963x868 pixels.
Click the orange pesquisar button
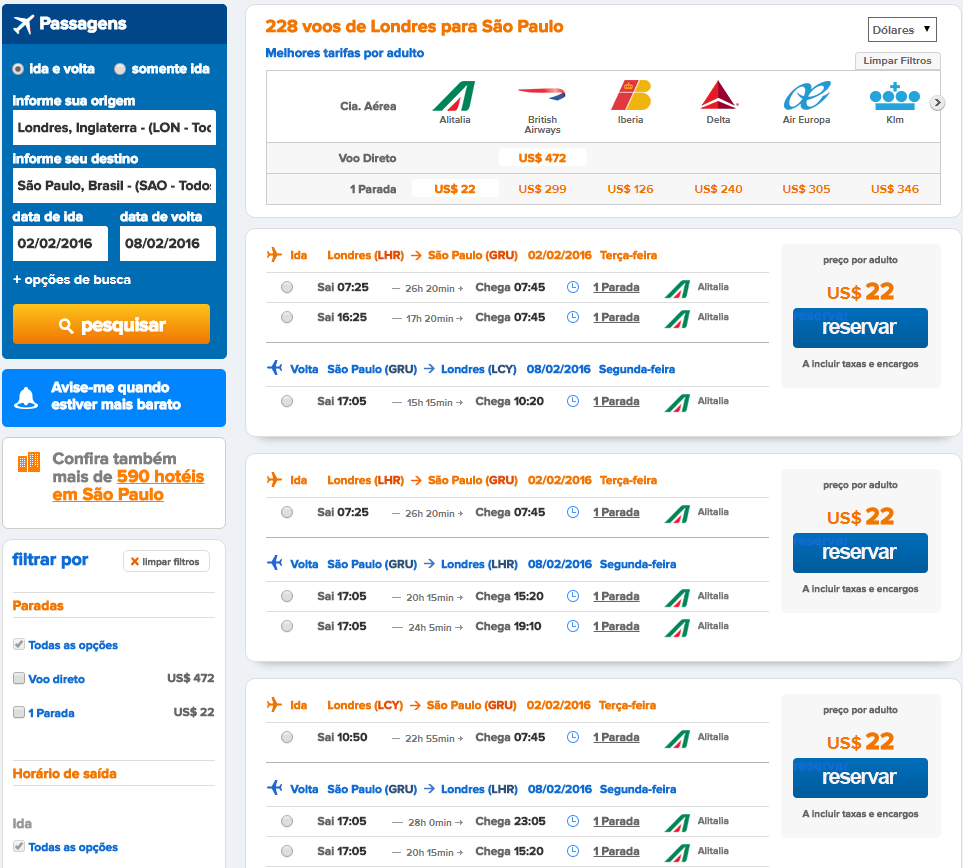pos(111,324)
